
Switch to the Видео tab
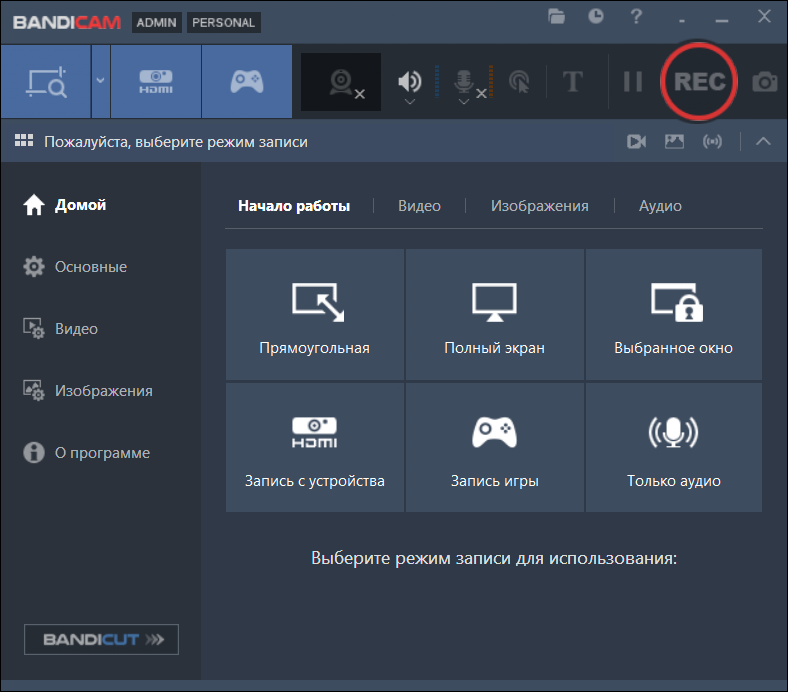(419, 206)
